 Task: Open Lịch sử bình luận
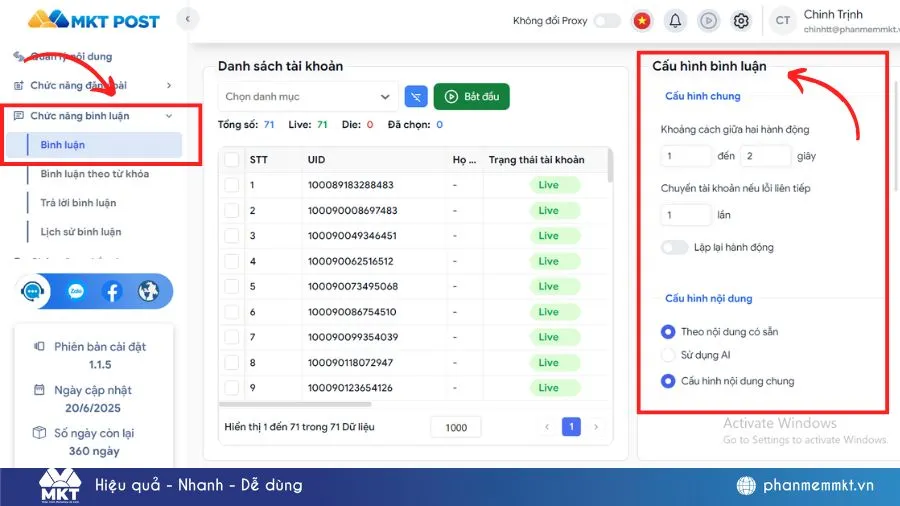pyautogui.click(x=81, y=232)
